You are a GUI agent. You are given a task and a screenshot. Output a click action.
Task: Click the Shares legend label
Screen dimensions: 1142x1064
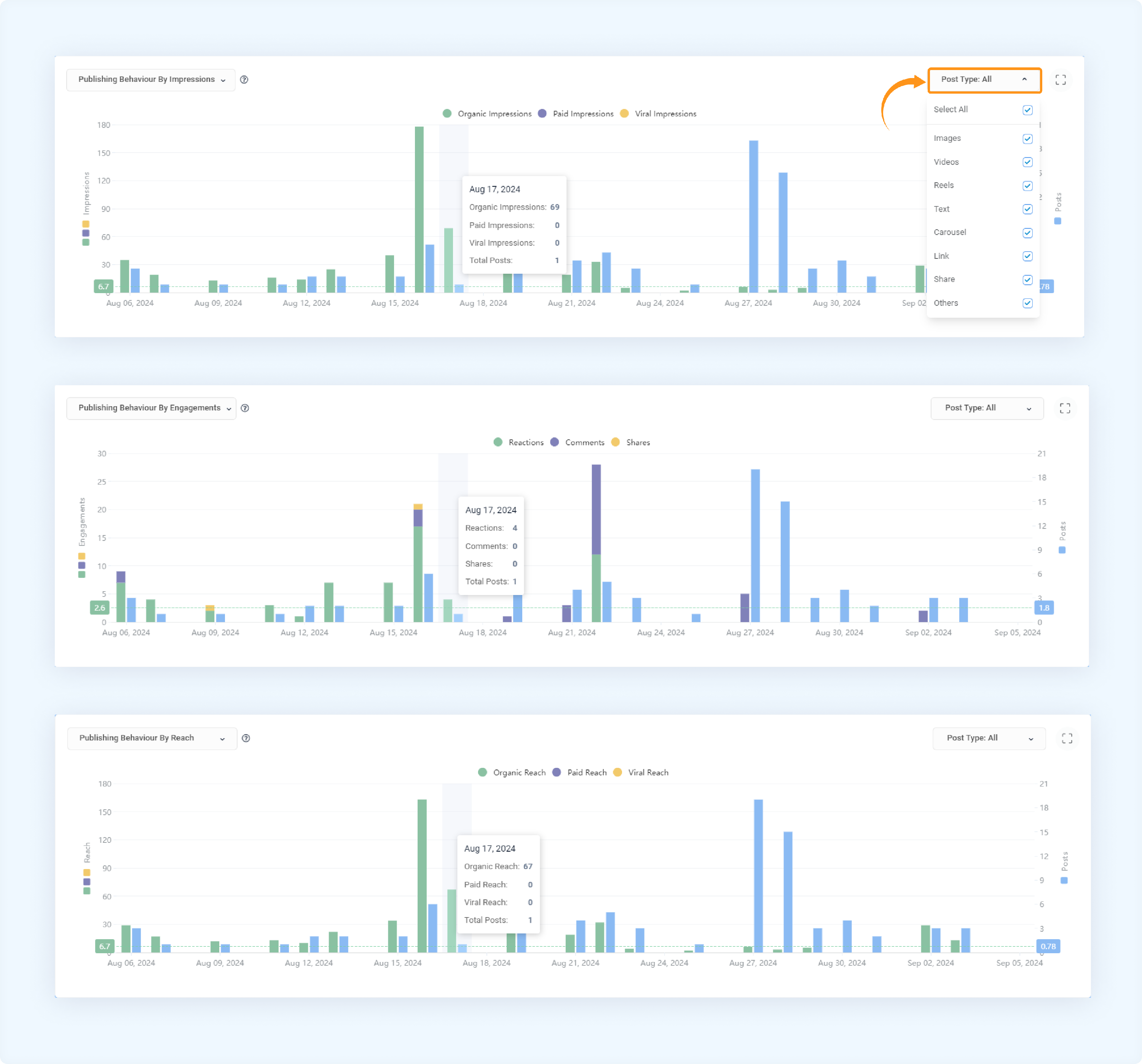[x=638, y=442]
